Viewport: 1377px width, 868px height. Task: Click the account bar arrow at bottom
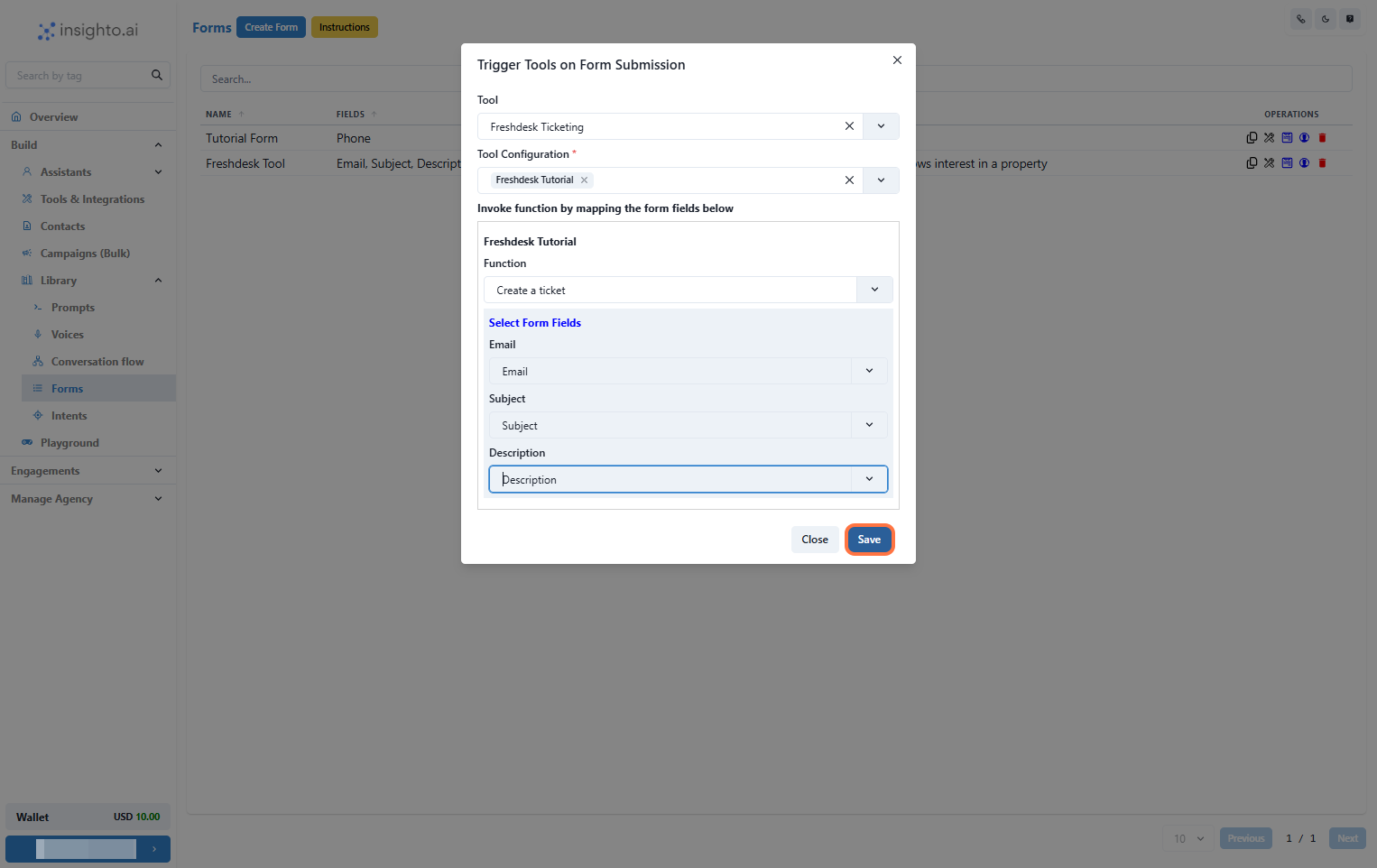coord(154,849)
